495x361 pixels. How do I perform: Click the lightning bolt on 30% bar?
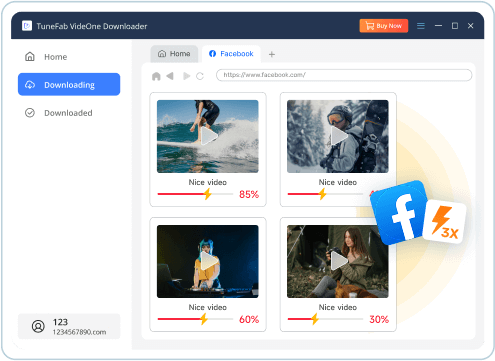pyautogui.click(x=315, y=319)
